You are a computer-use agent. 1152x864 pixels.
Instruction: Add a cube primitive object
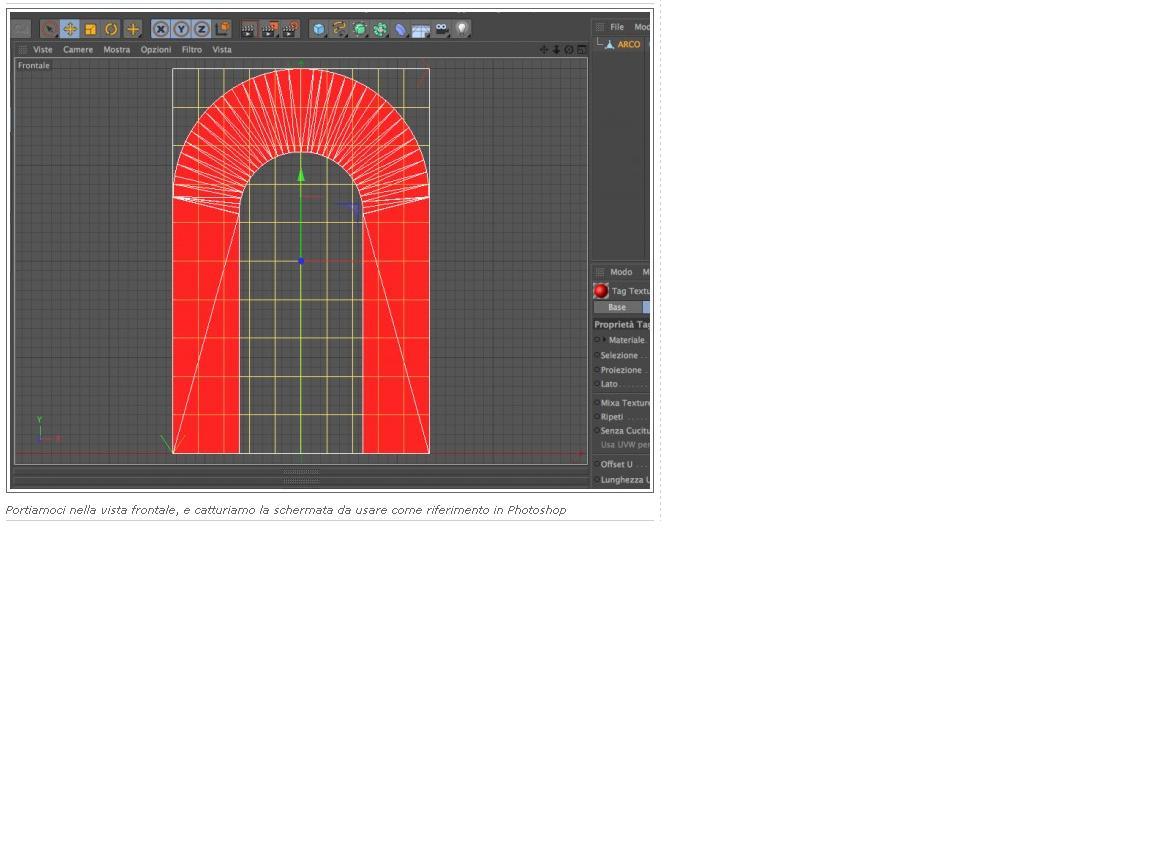point(319,29)
